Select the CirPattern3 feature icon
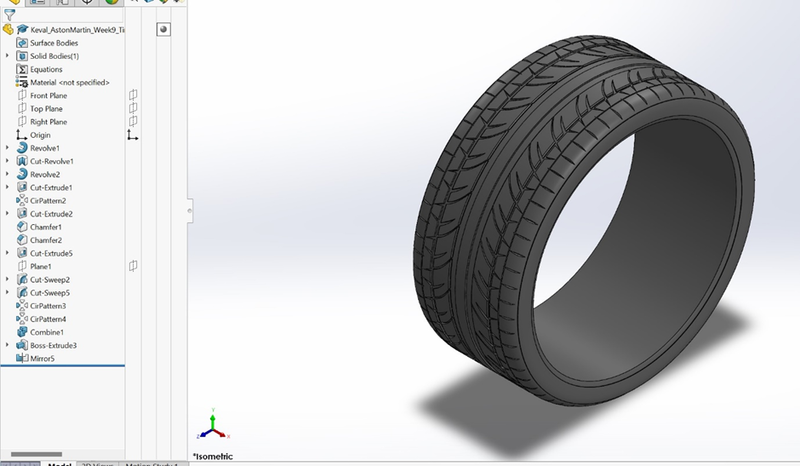Screen dimensions: 800x466 (x=22, y=306)
